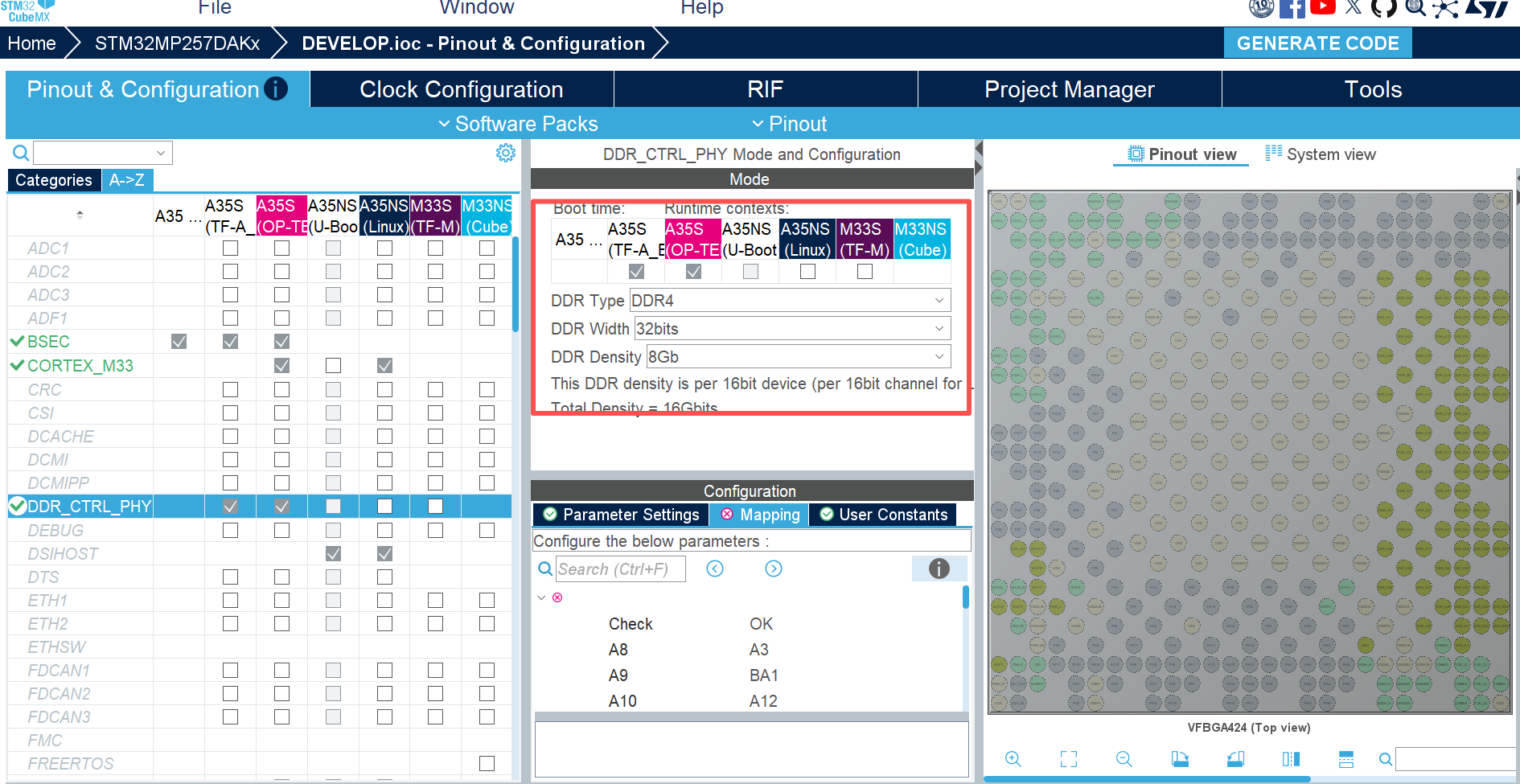1520x784 pixels.
Task: Flip the chip vertically
Action: pyautogui.click(x=1346, y=759)
